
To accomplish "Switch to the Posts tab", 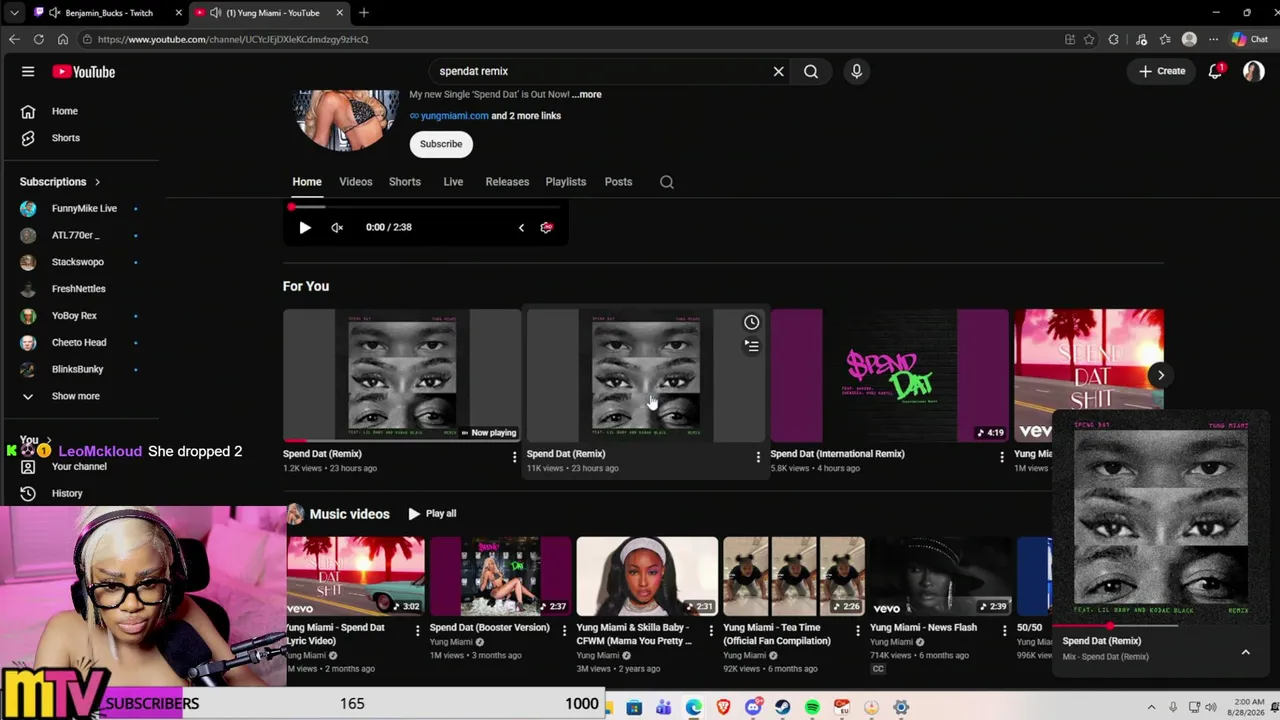I will tap(618, 182).
